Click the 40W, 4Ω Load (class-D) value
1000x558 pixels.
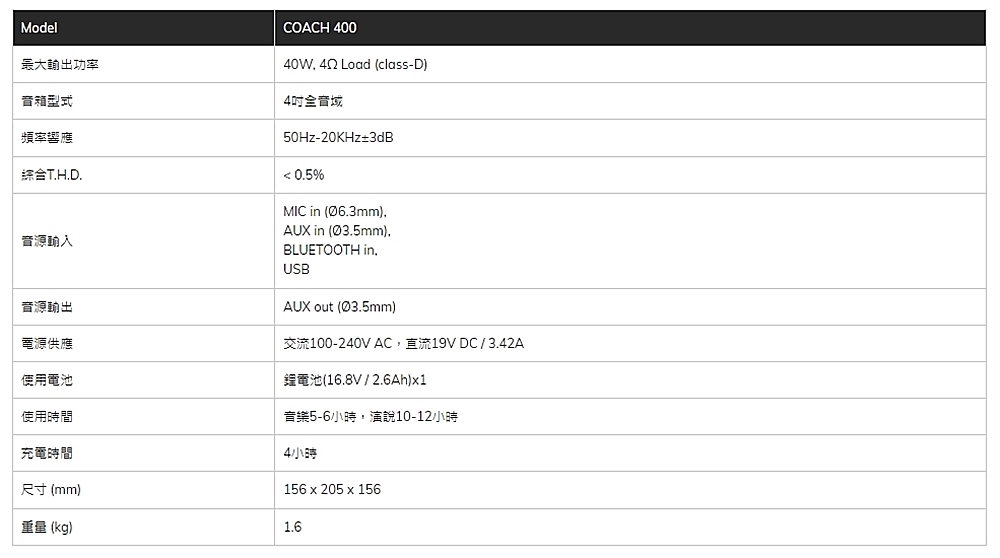click(x=355, y=65)
